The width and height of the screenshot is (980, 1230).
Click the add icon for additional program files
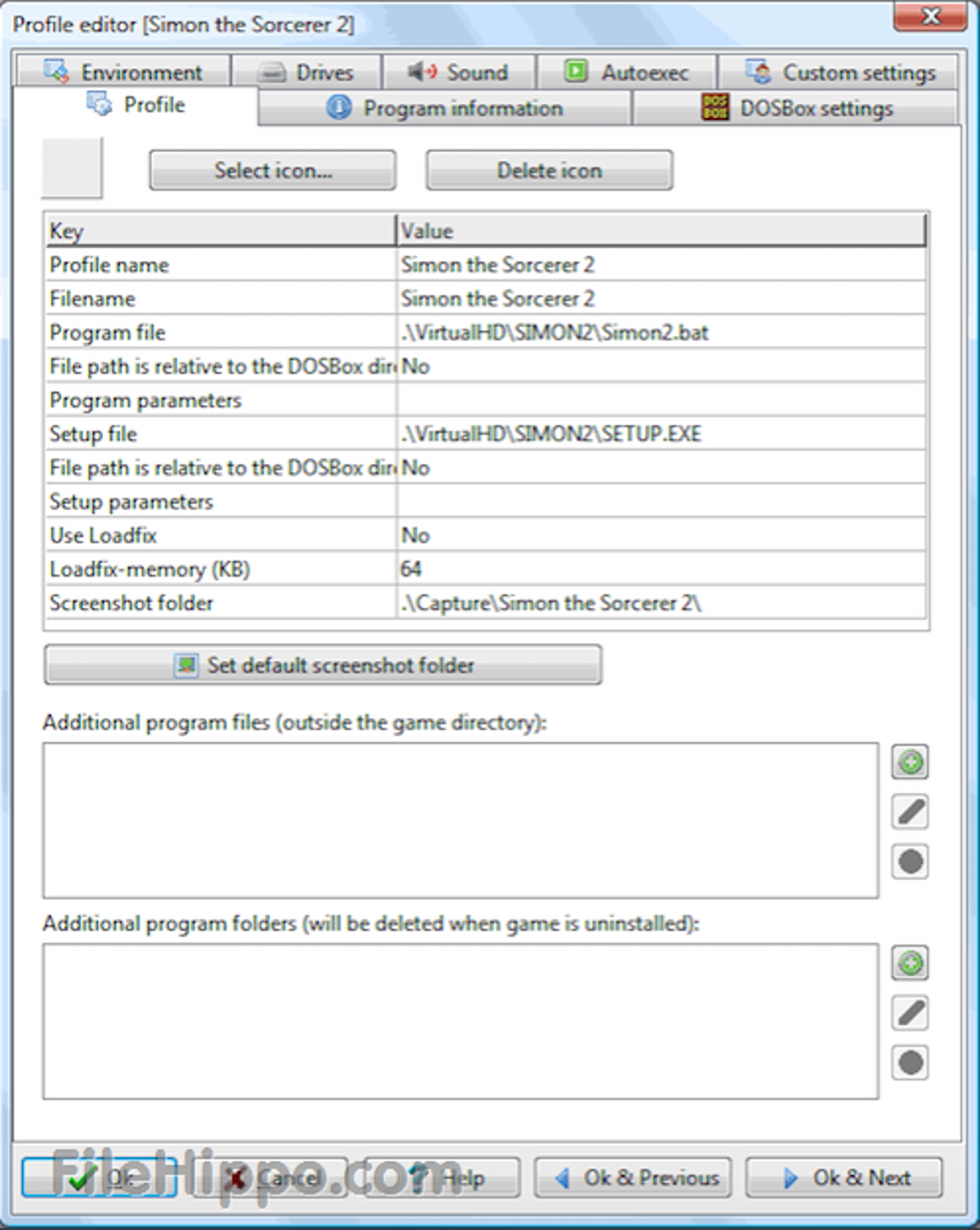(910, 762)
